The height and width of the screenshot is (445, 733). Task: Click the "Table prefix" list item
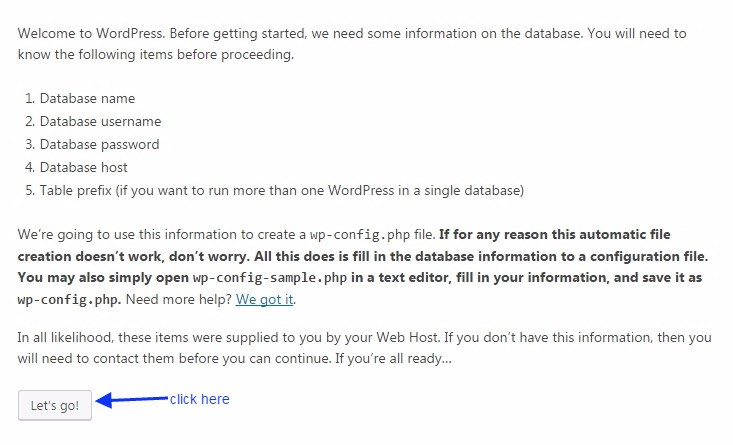(x=282, y=190)
